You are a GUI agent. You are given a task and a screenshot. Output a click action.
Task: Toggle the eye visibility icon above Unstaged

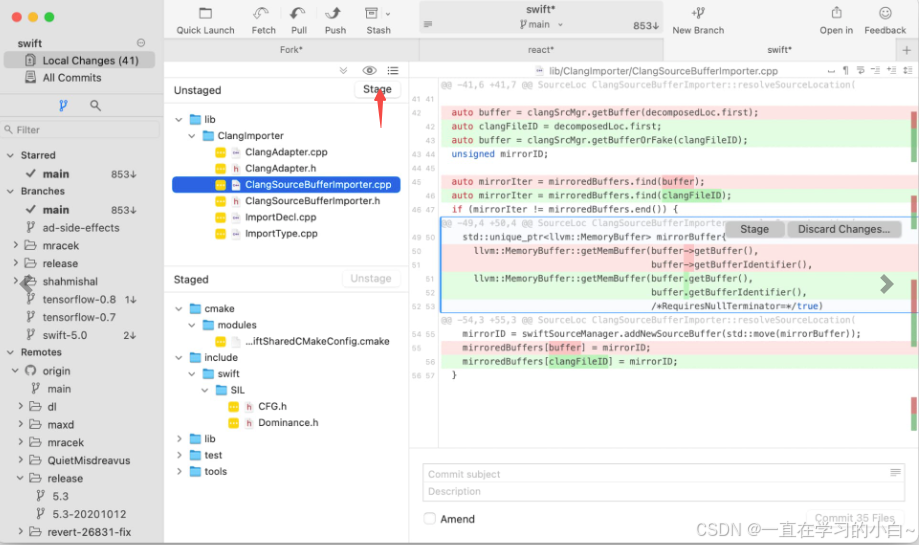coord(369,71)
